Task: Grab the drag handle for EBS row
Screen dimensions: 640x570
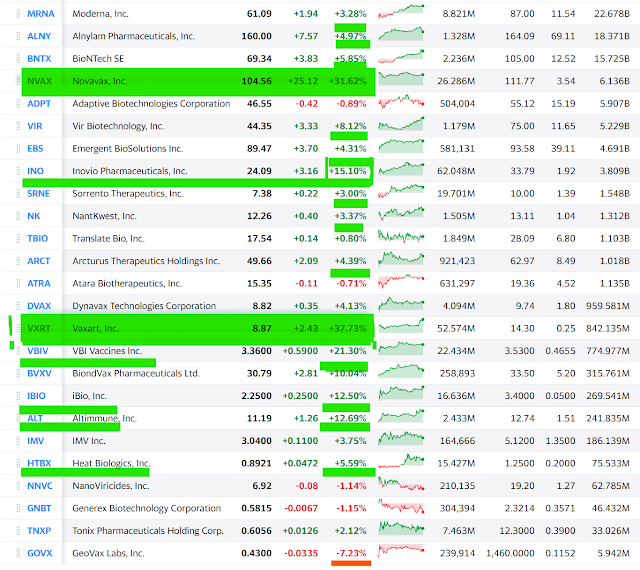Action: 18,149
